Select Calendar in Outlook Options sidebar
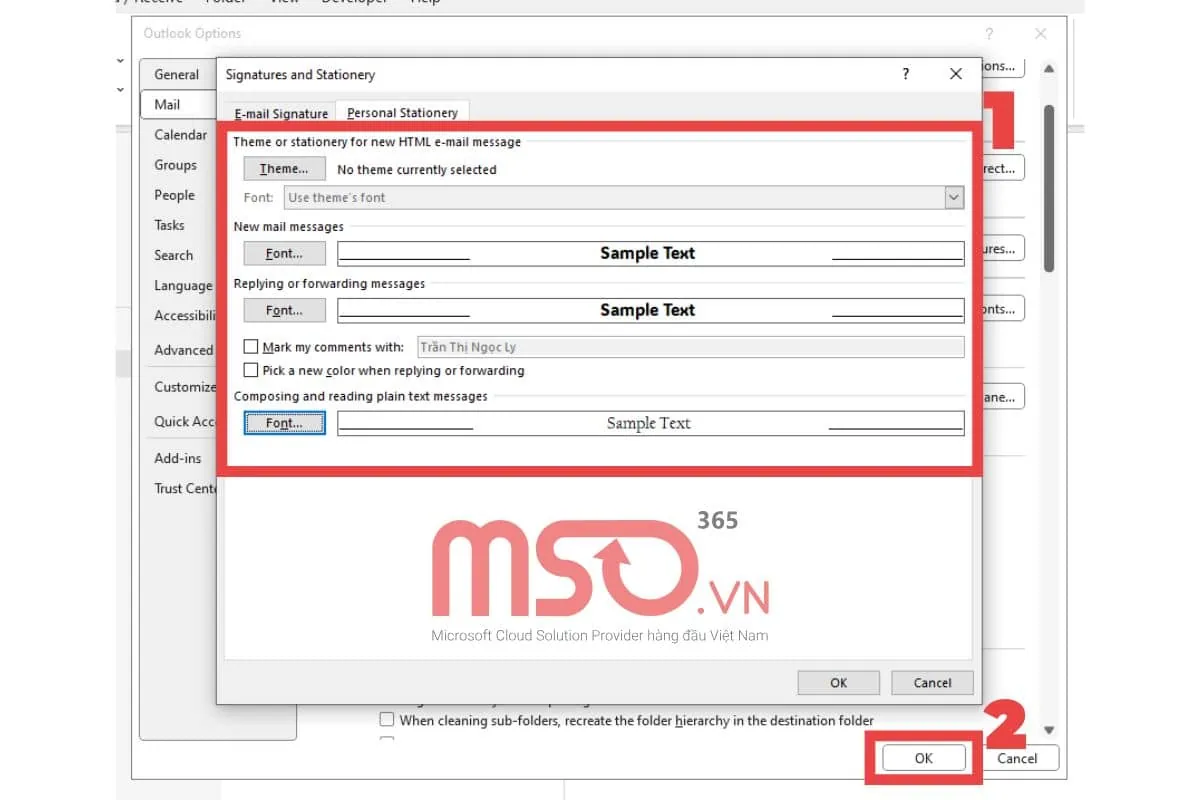Screen dimensions: 1200x800 pos(181,135)
